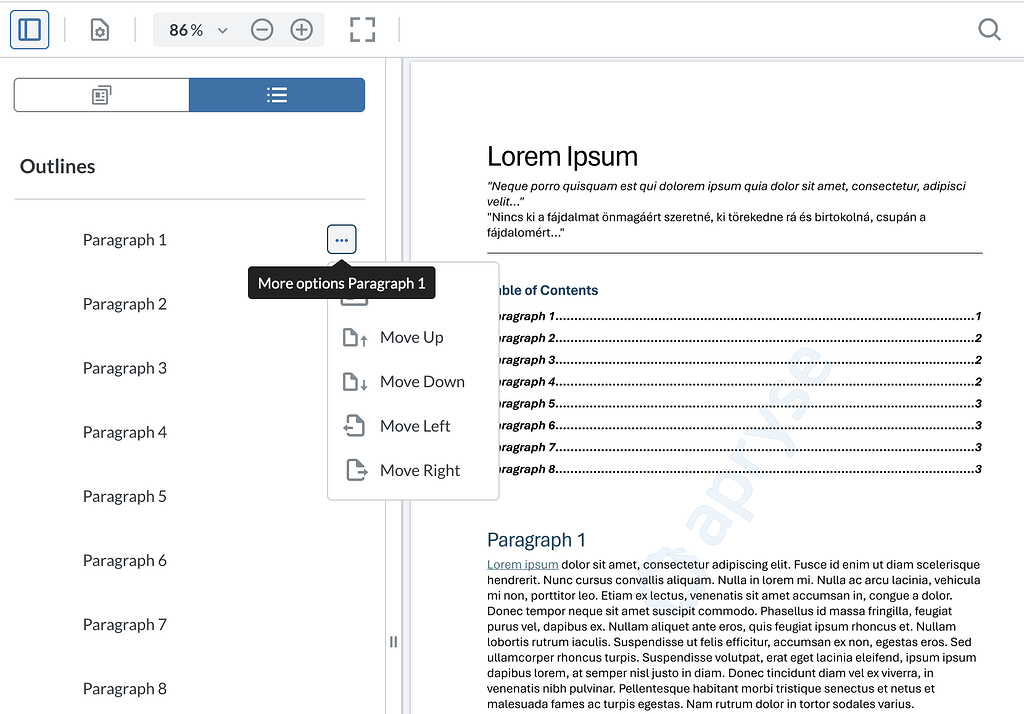Open document search with magnifier icon
This screenshot has height=714, width=1024.
click(x=989, y=30)
